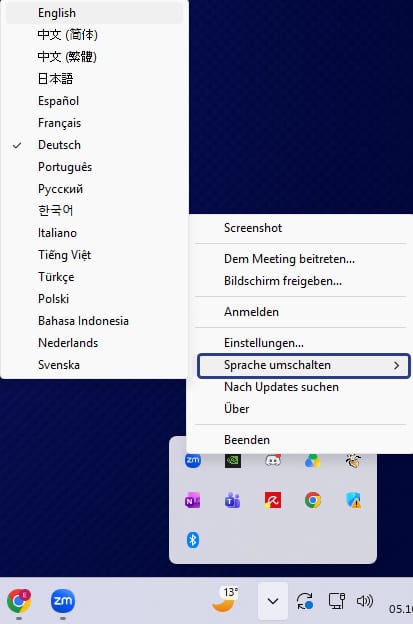Screen dimensions: 413x624
Task: Switch language to Italiano
Action: click(x=95, y=233)
